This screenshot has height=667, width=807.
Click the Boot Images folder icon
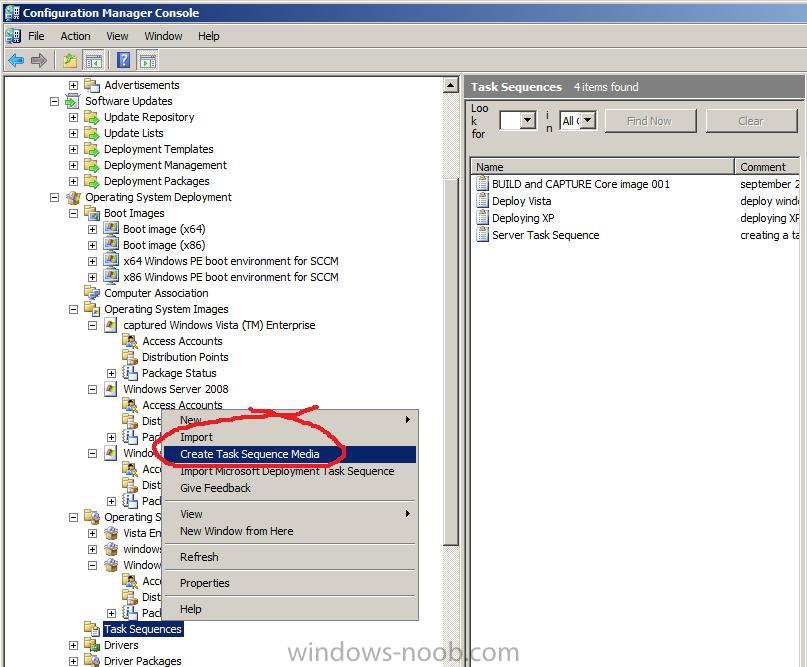tap(92, 213)
